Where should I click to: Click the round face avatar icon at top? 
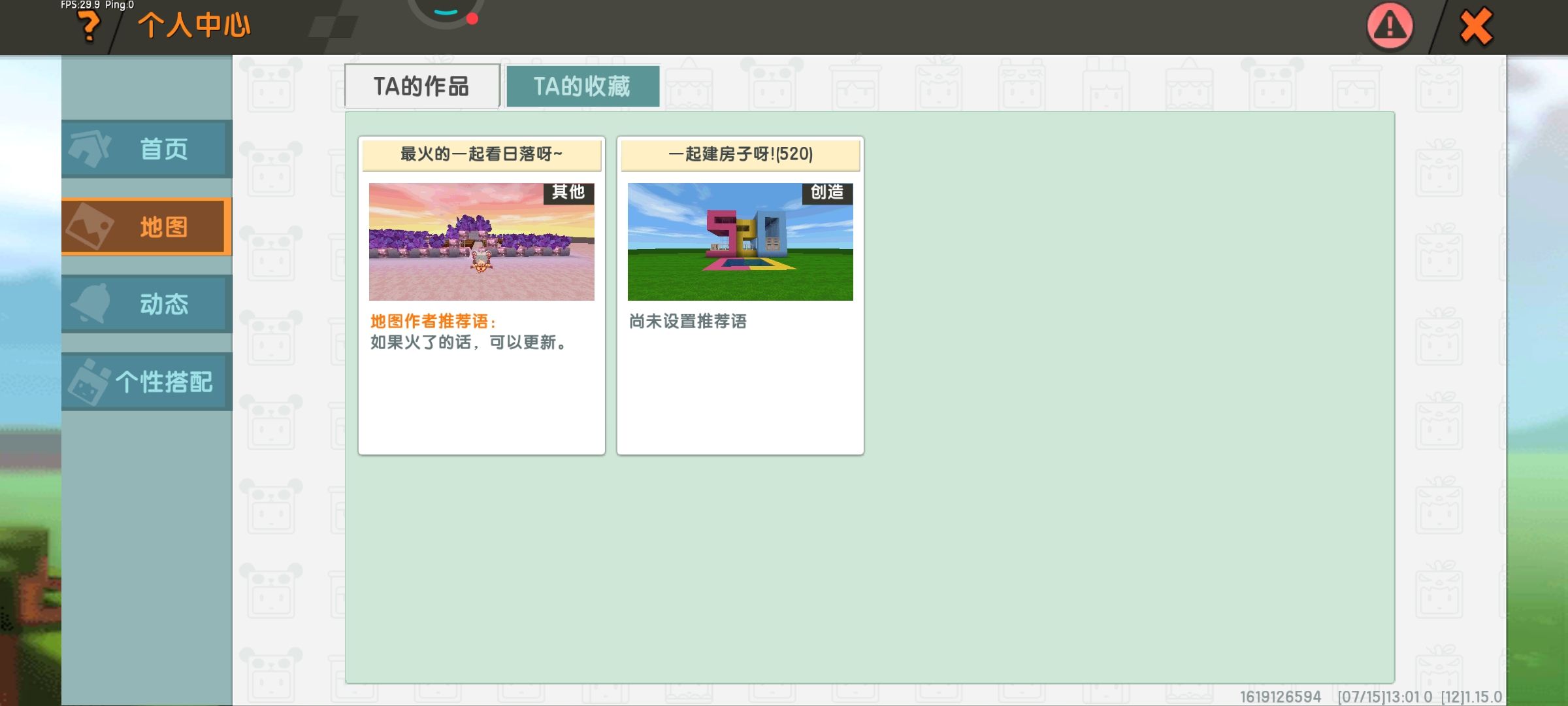(x=446, y=10)
